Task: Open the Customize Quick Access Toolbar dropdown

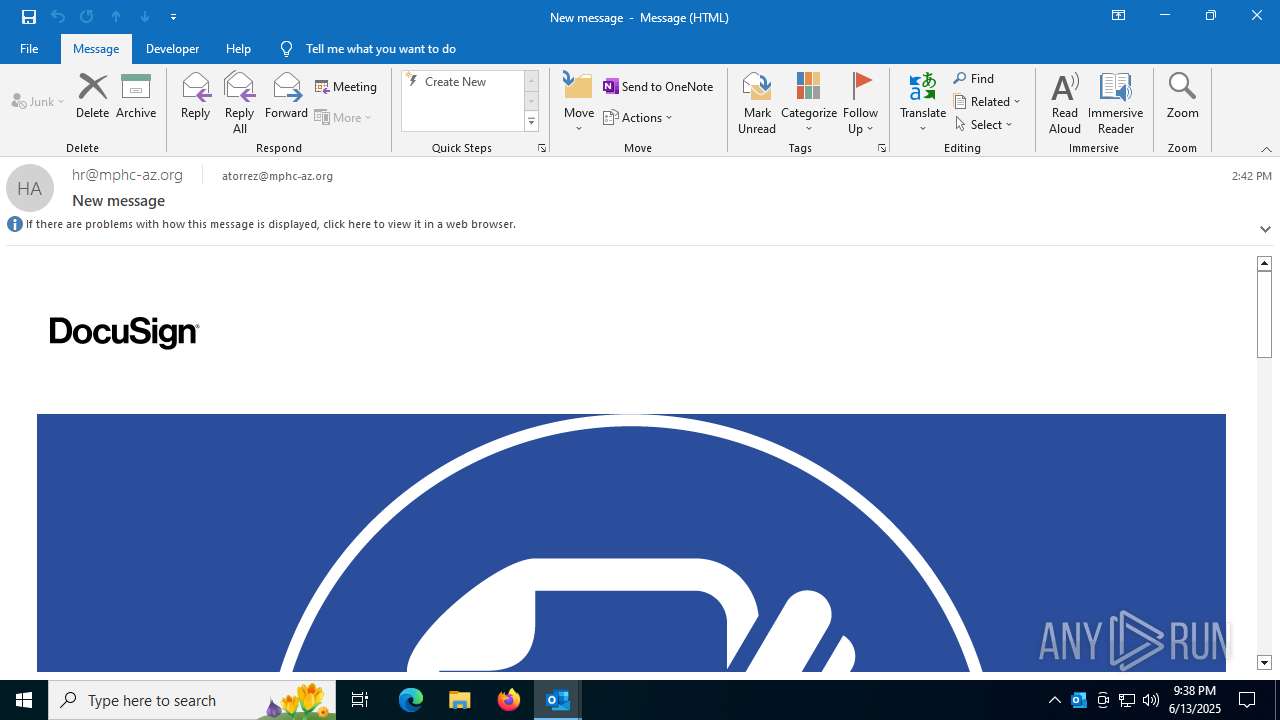Action: (174, 17)
